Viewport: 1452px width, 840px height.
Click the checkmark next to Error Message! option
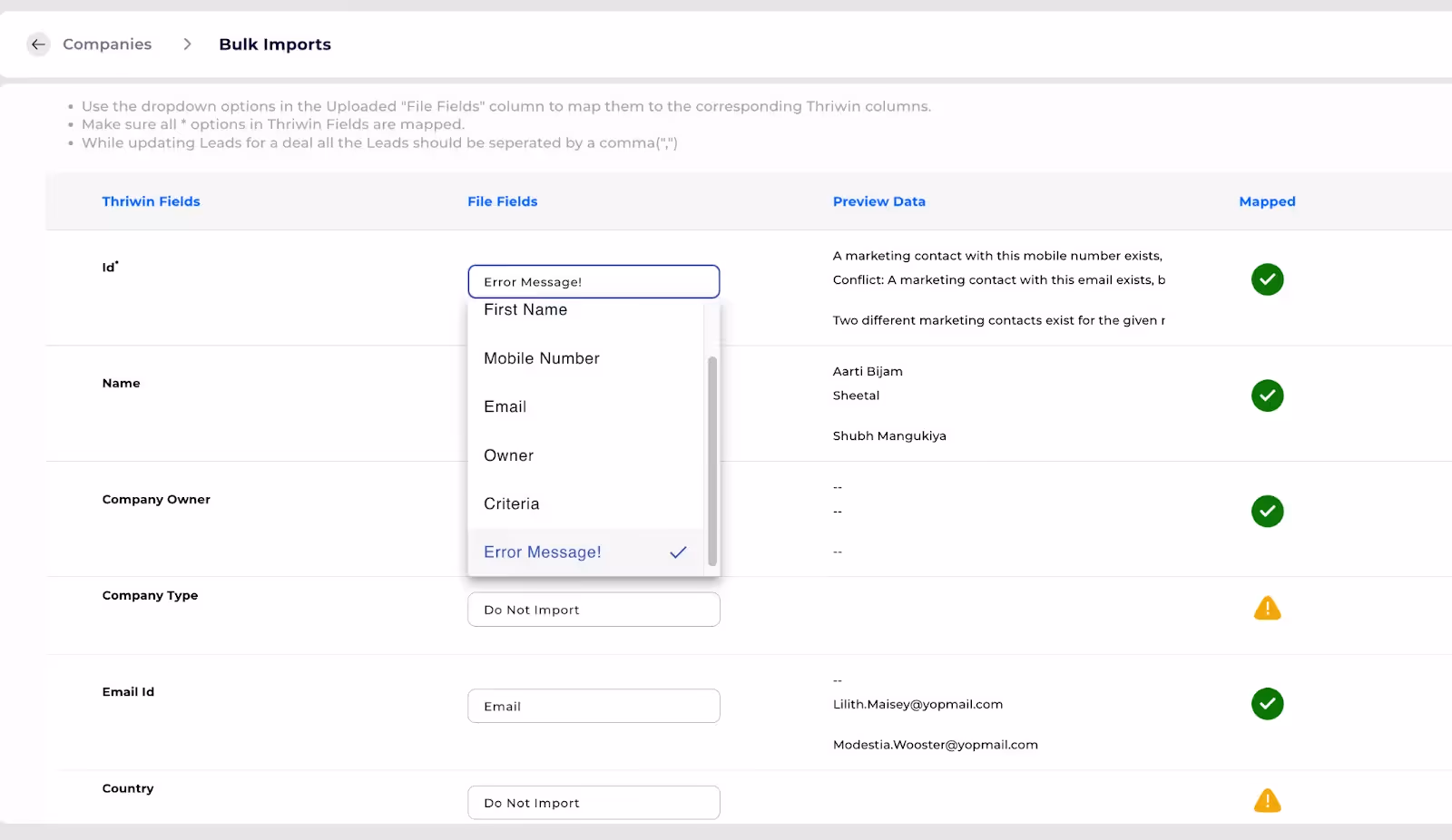pos(678,552)
